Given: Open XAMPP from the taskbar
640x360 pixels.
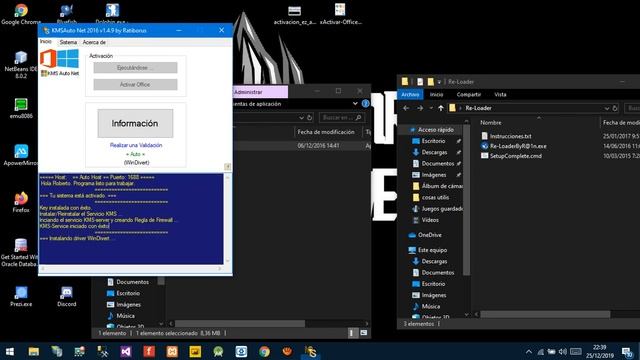Looking at the screenshot, I should pyautogui.click(x=172, y=351).
